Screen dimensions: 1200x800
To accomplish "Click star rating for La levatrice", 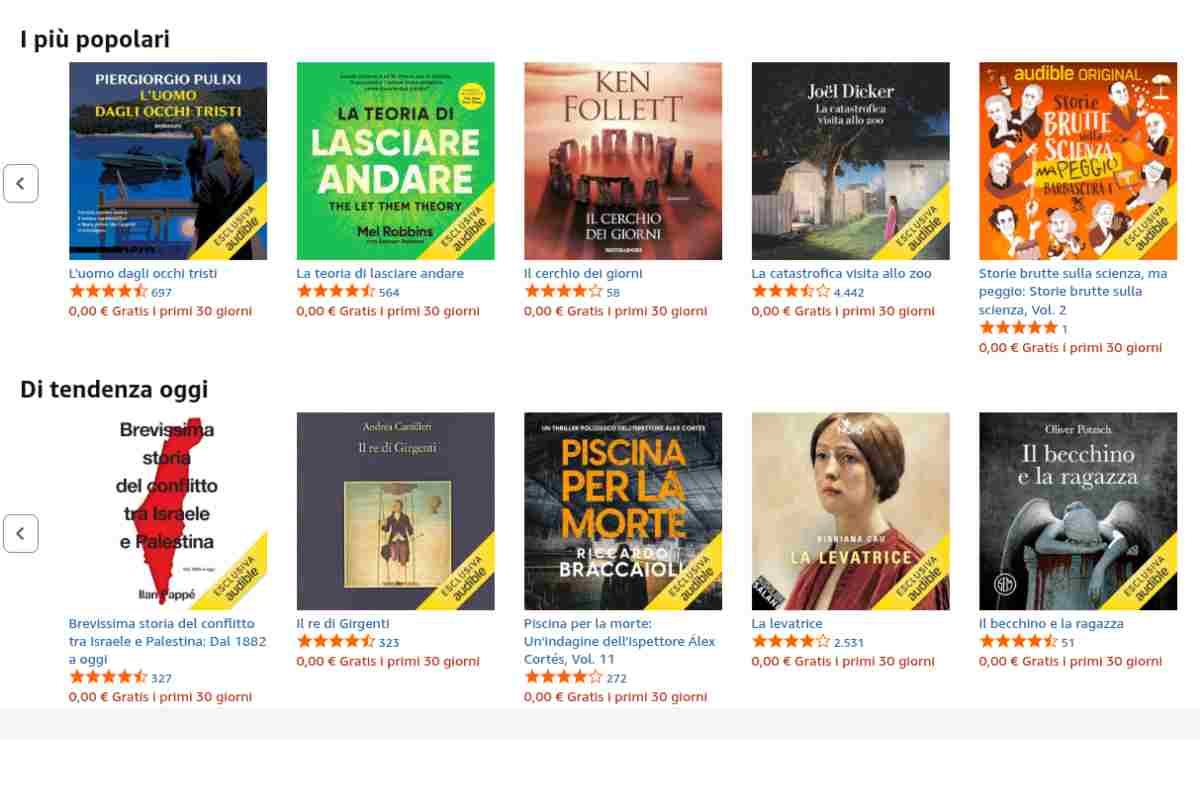I will pyautogui.click(x=790, y=641).
